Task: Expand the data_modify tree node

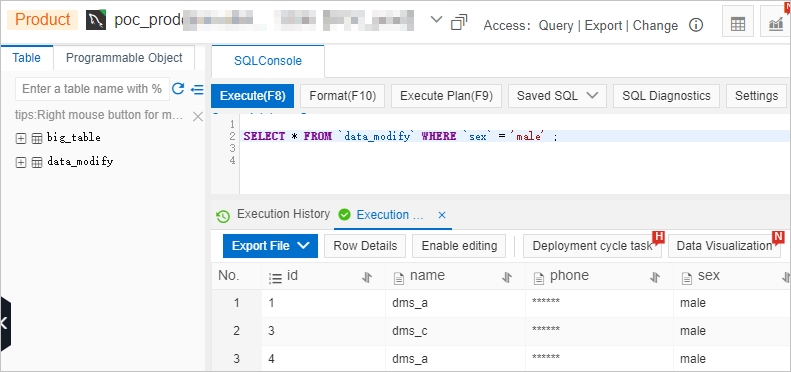Action: [21, 163]
